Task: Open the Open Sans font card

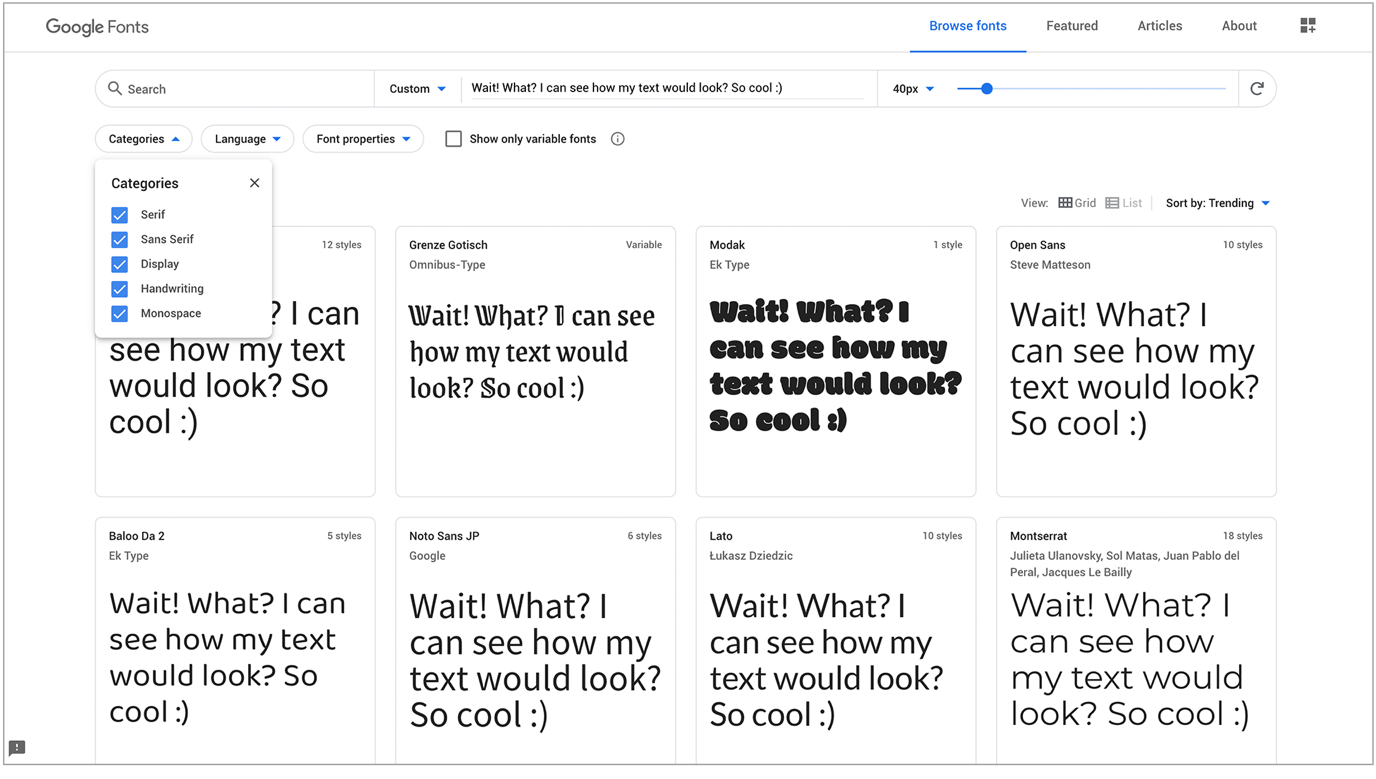Action: point(1136,362)
